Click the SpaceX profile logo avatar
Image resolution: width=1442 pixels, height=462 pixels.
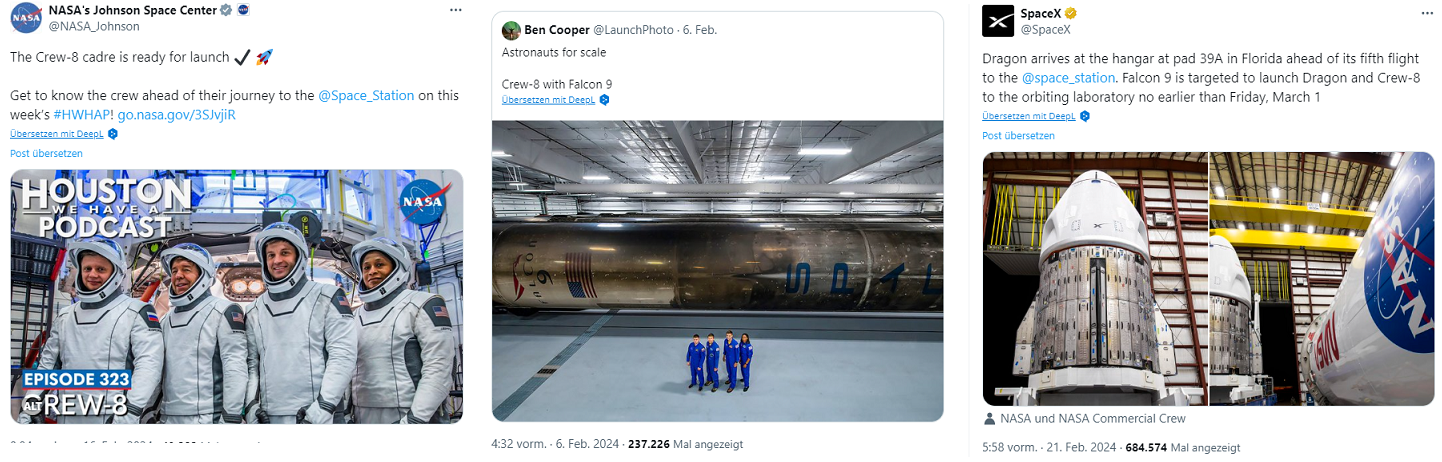998,20
